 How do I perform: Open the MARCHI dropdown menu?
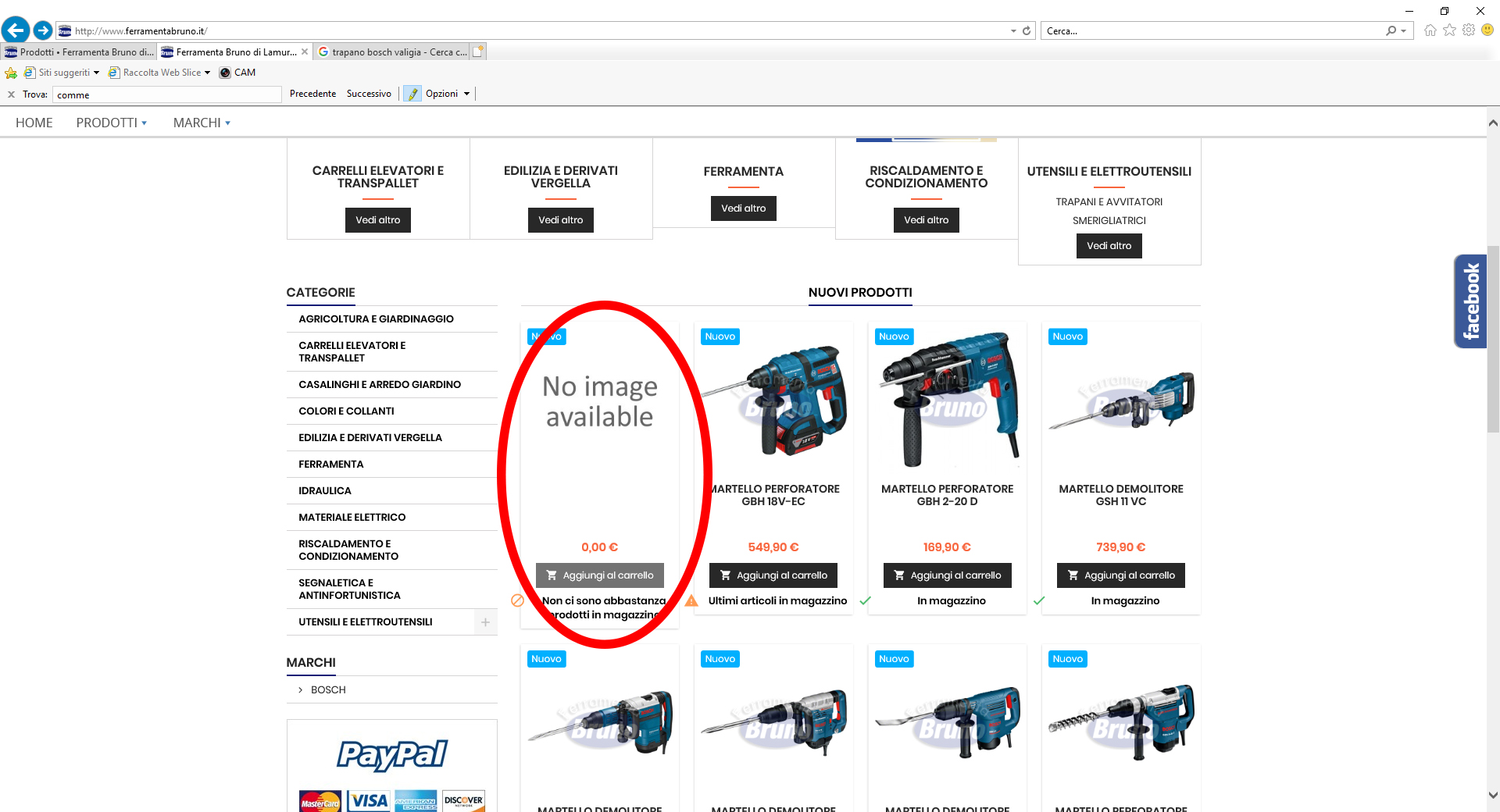(x=202, y=123)
